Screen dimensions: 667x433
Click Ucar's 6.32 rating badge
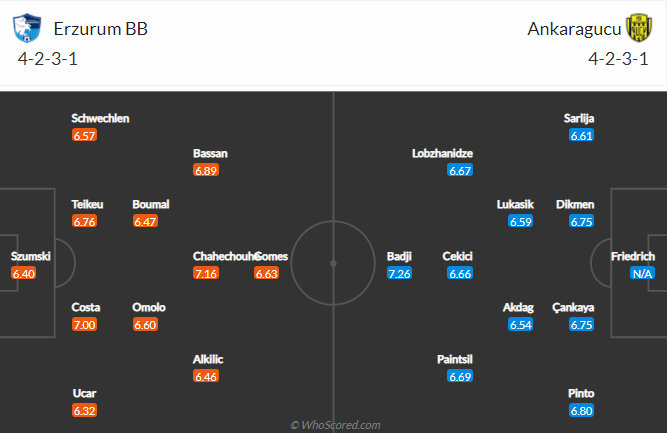pos(84,410)
